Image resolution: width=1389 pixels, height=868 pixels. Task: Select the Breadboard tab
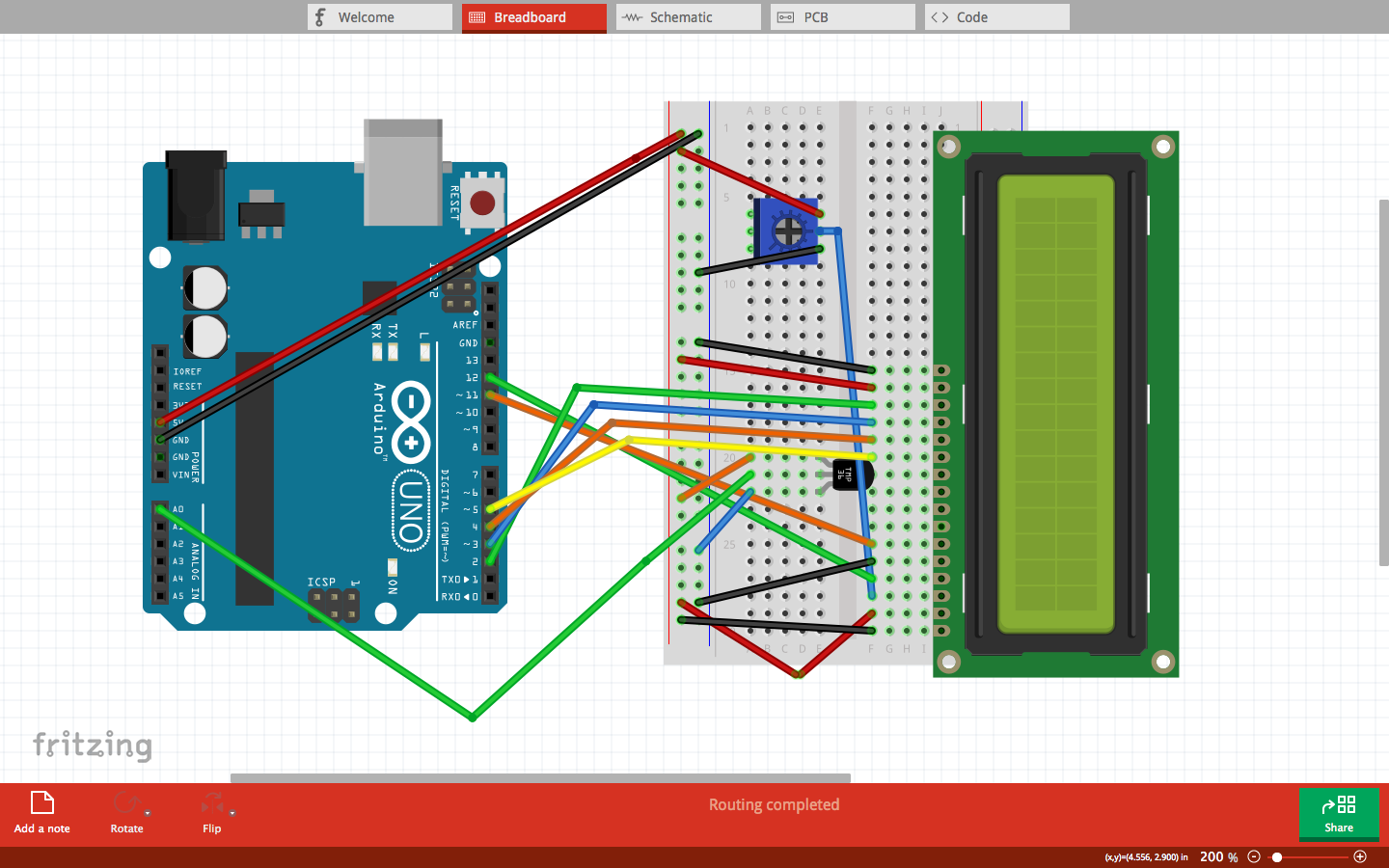point(534,17)
